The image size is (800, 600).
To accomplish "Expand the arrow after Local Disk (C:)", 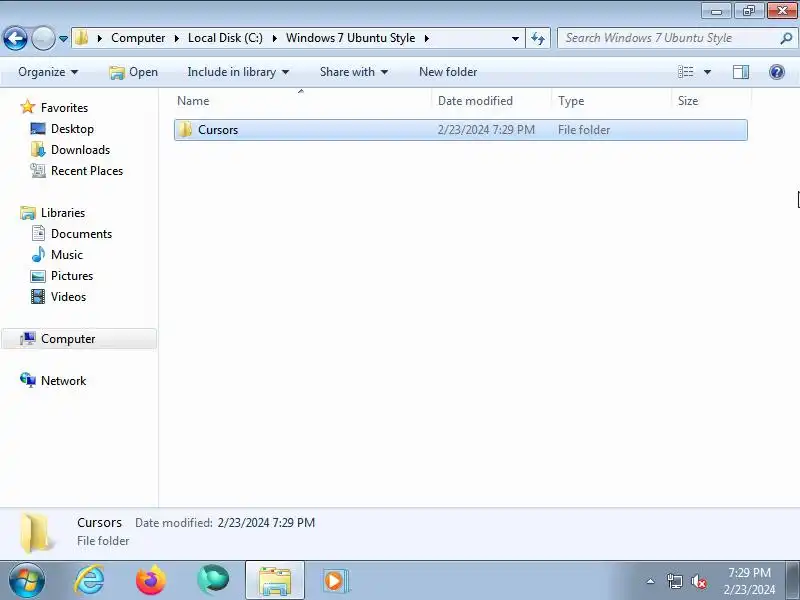I will [274, 38].
